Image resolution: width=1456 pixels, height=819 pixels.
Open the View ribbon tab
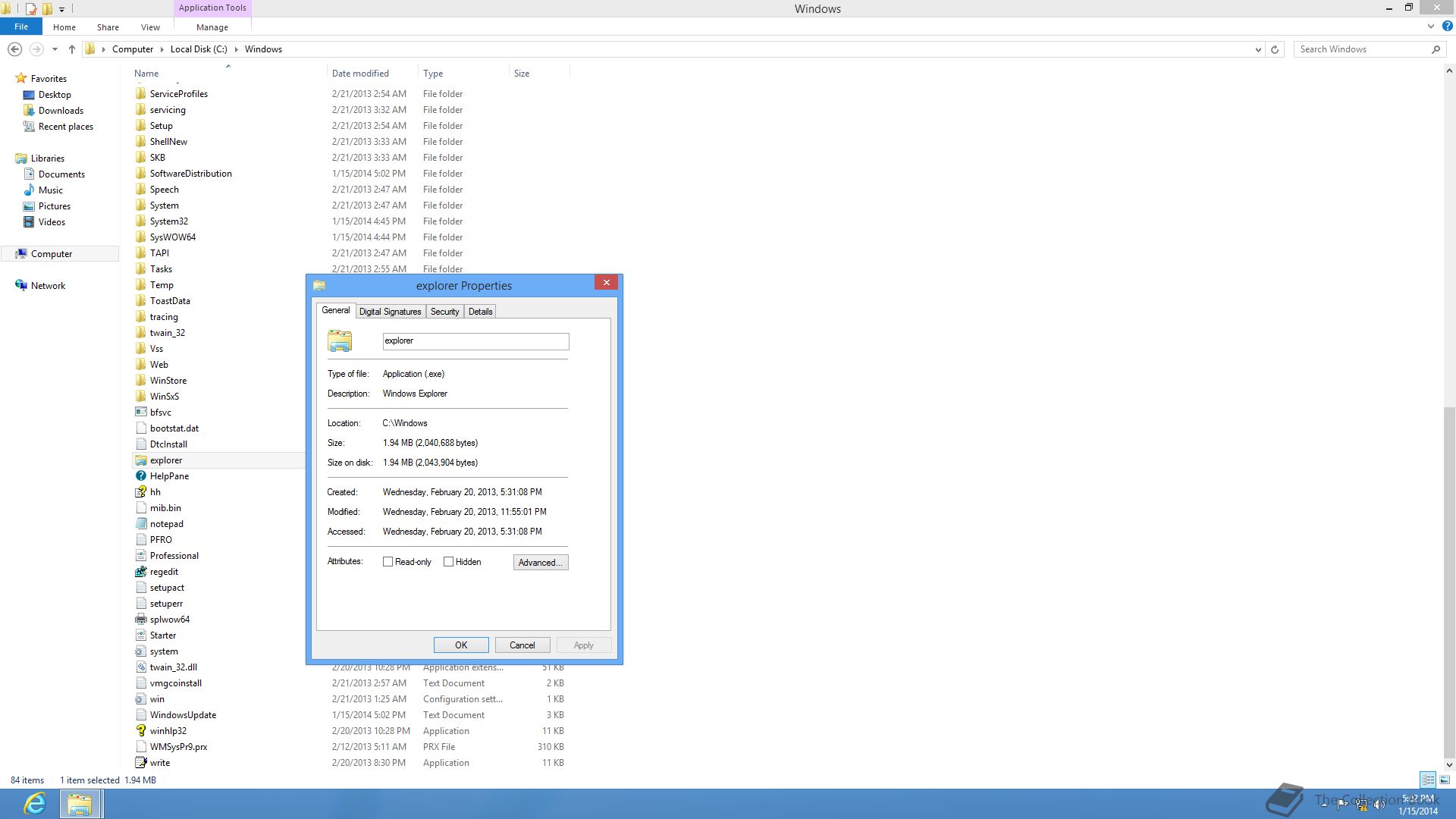150,27
